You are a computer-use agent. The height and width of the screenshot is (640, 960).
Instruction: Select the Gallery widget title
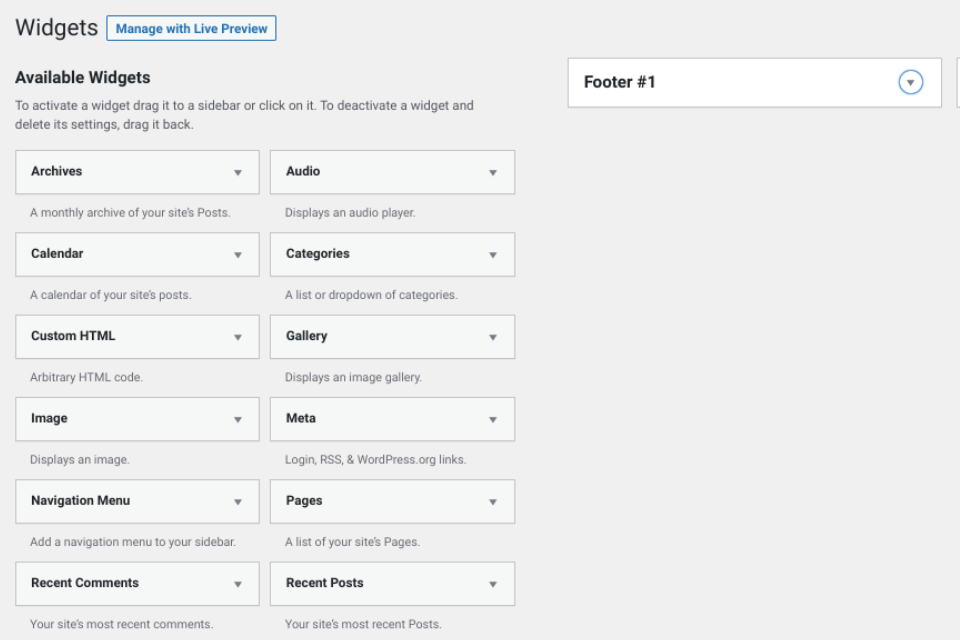point(307,336)
